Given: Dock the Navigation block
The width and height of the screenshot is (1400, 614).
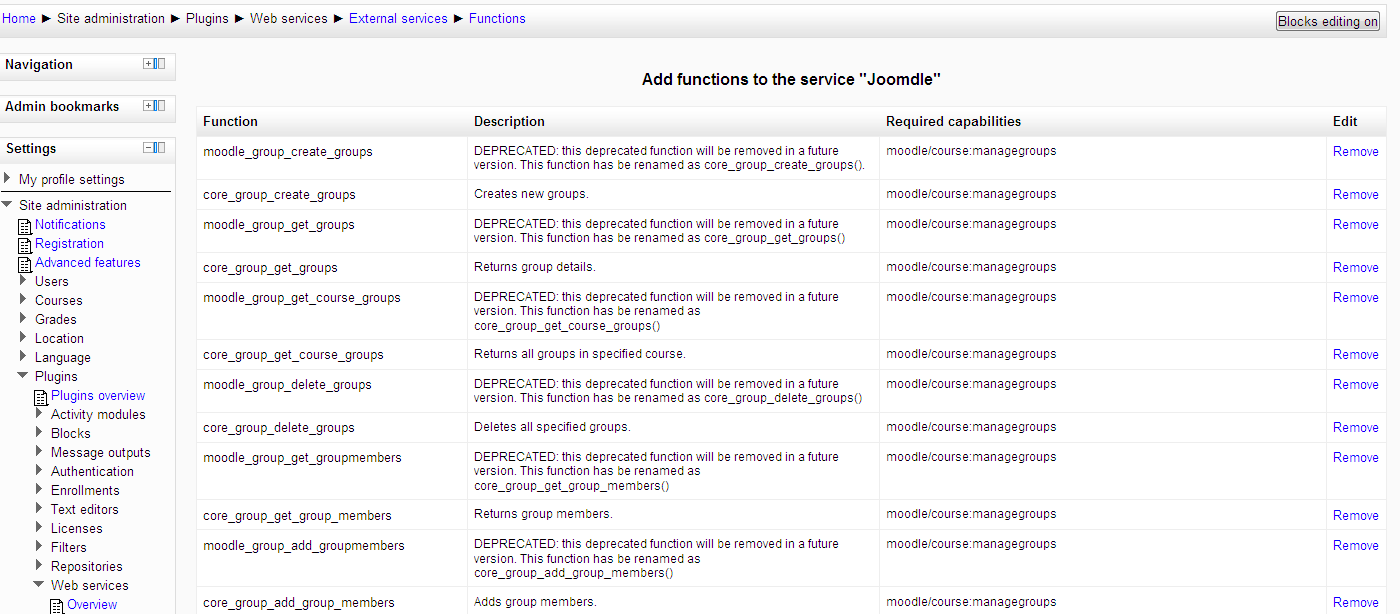Looking at the screenshot, I should [160, 63].
